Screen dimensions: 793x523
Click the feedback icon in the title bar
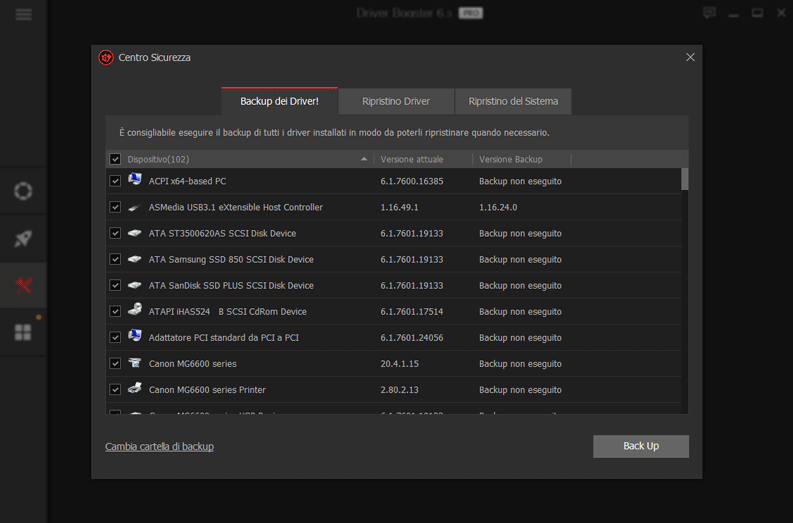pos(709,13)
